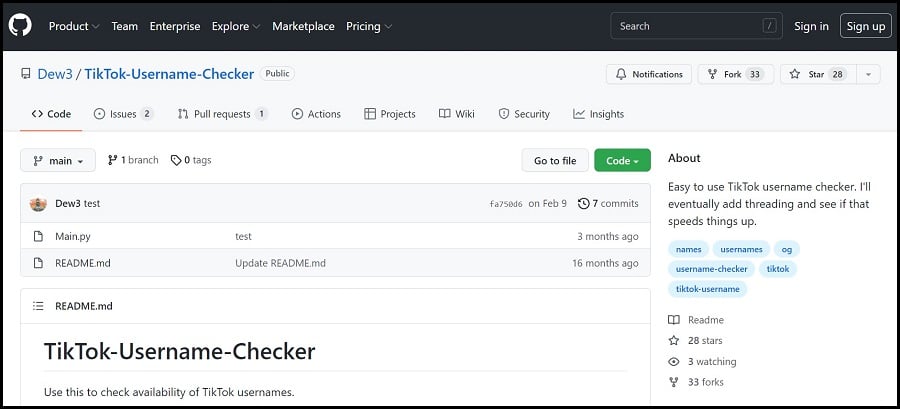The image size is (900, 409).
Task: Open the Security tab
Action: (x=524, y=114)
